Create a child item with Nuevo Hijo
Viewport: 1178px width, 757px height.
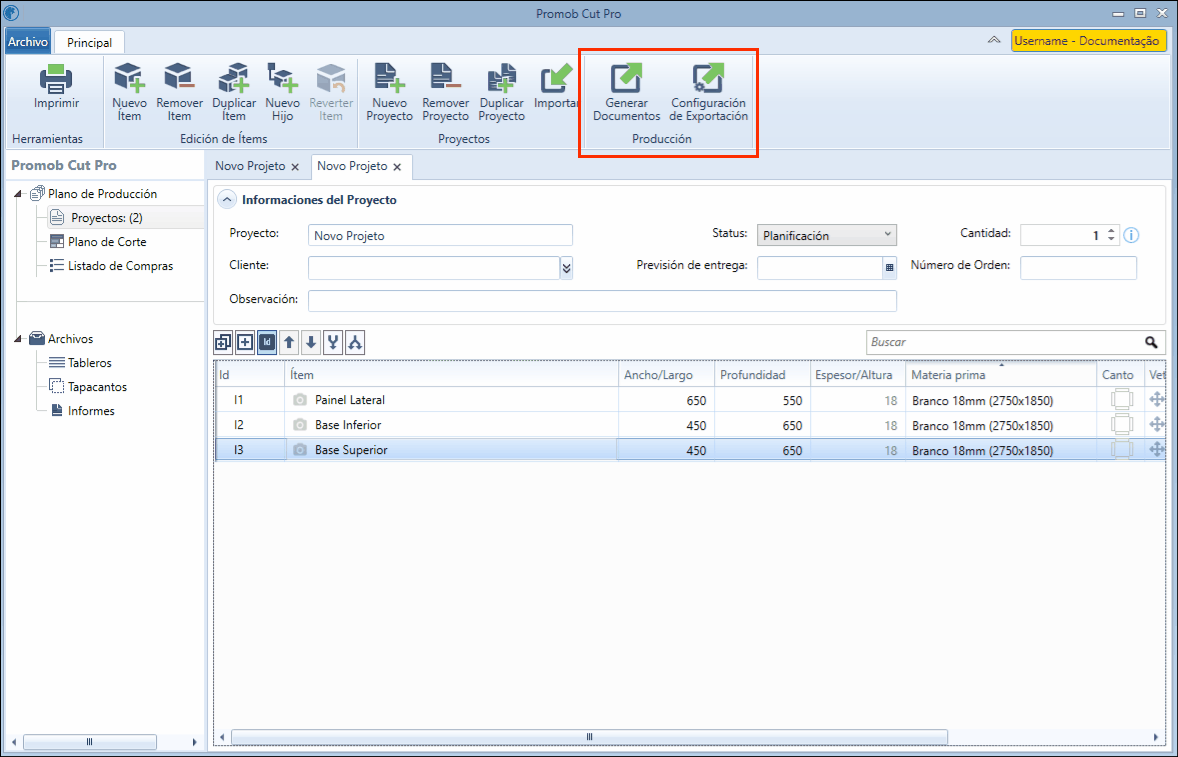click(x=282, y=92)
